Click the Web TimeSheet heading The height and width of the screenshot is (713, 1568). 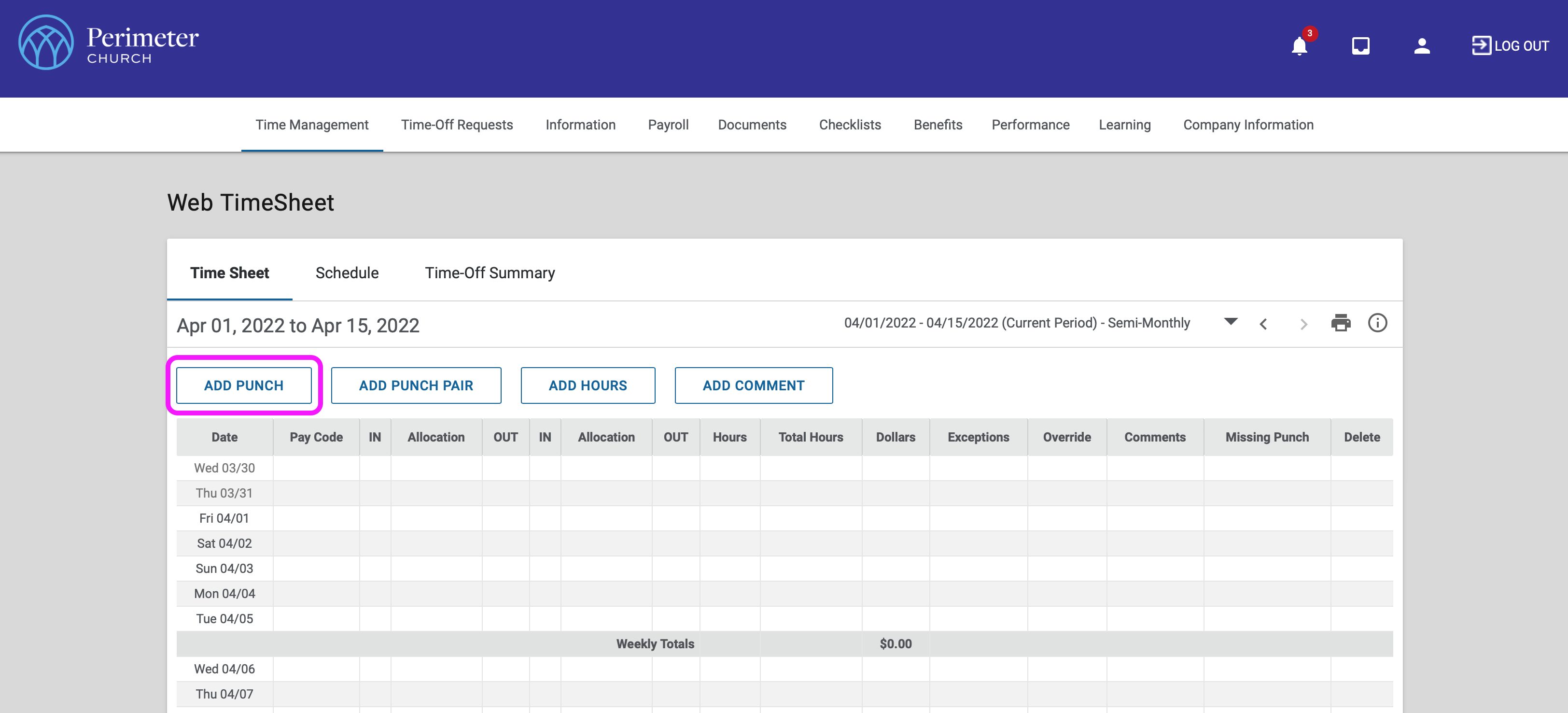coord(250,202)
